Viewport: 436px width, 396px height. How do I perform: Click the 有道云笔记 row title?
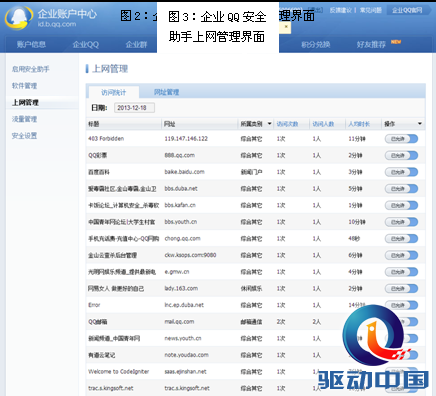point(102,355)
